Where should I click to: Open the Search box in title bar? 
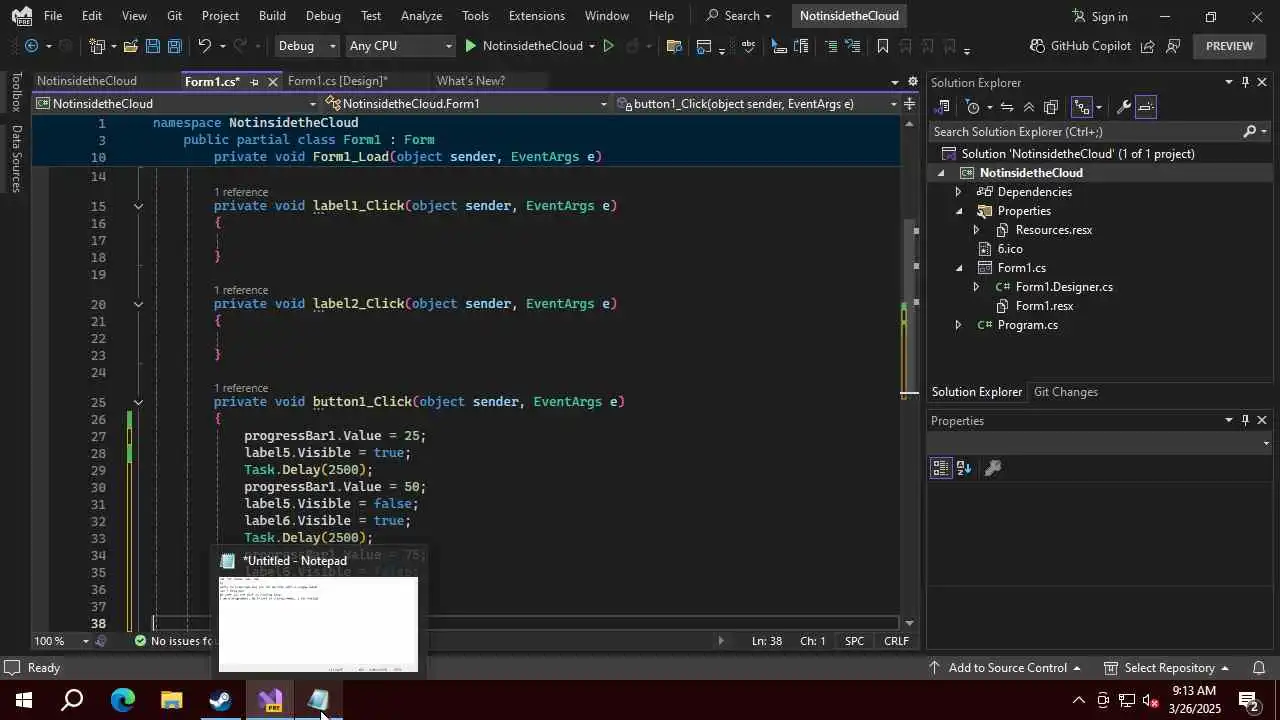739,16
